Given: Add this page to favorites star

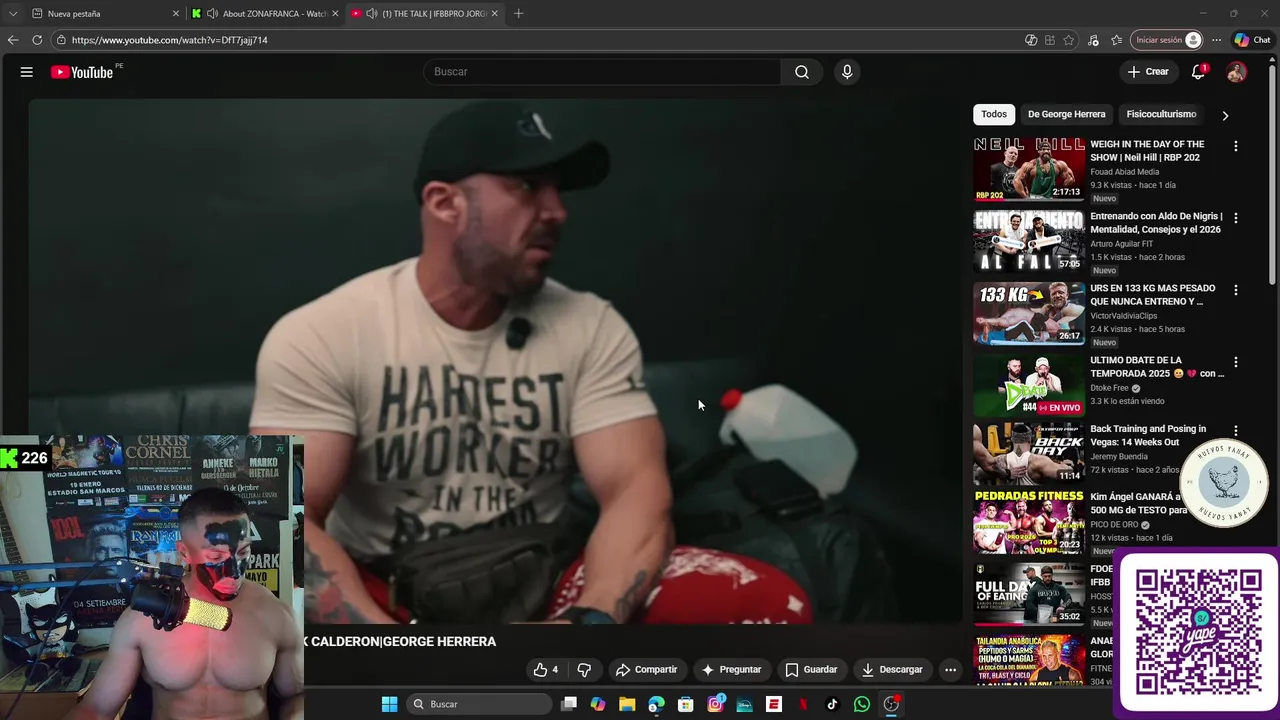Looking at the screenshot, I should (x=1069, y=40).
